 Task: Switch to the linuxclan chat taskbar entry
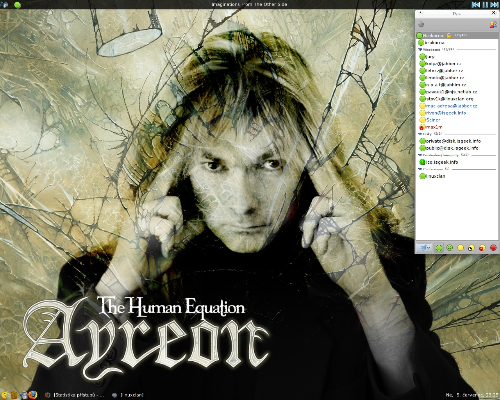[128, 395]
